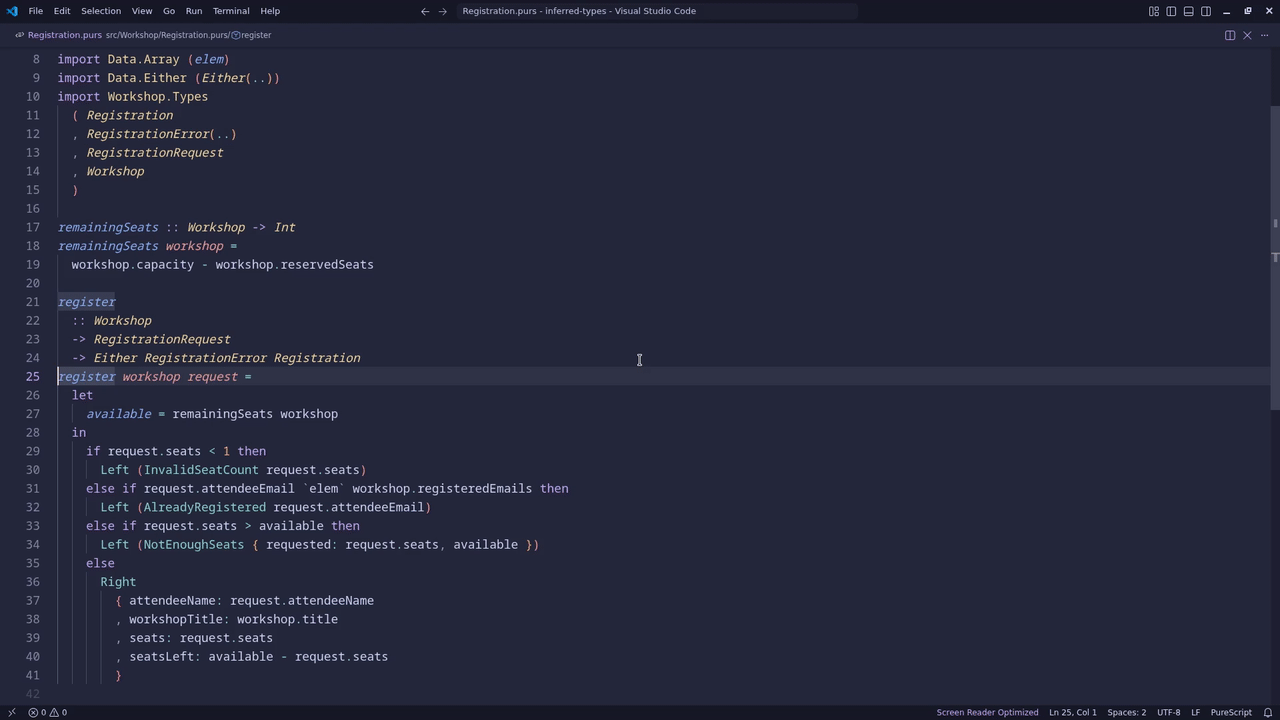
Task: Change end of line sequence LF
Action: coord(1195,712)
